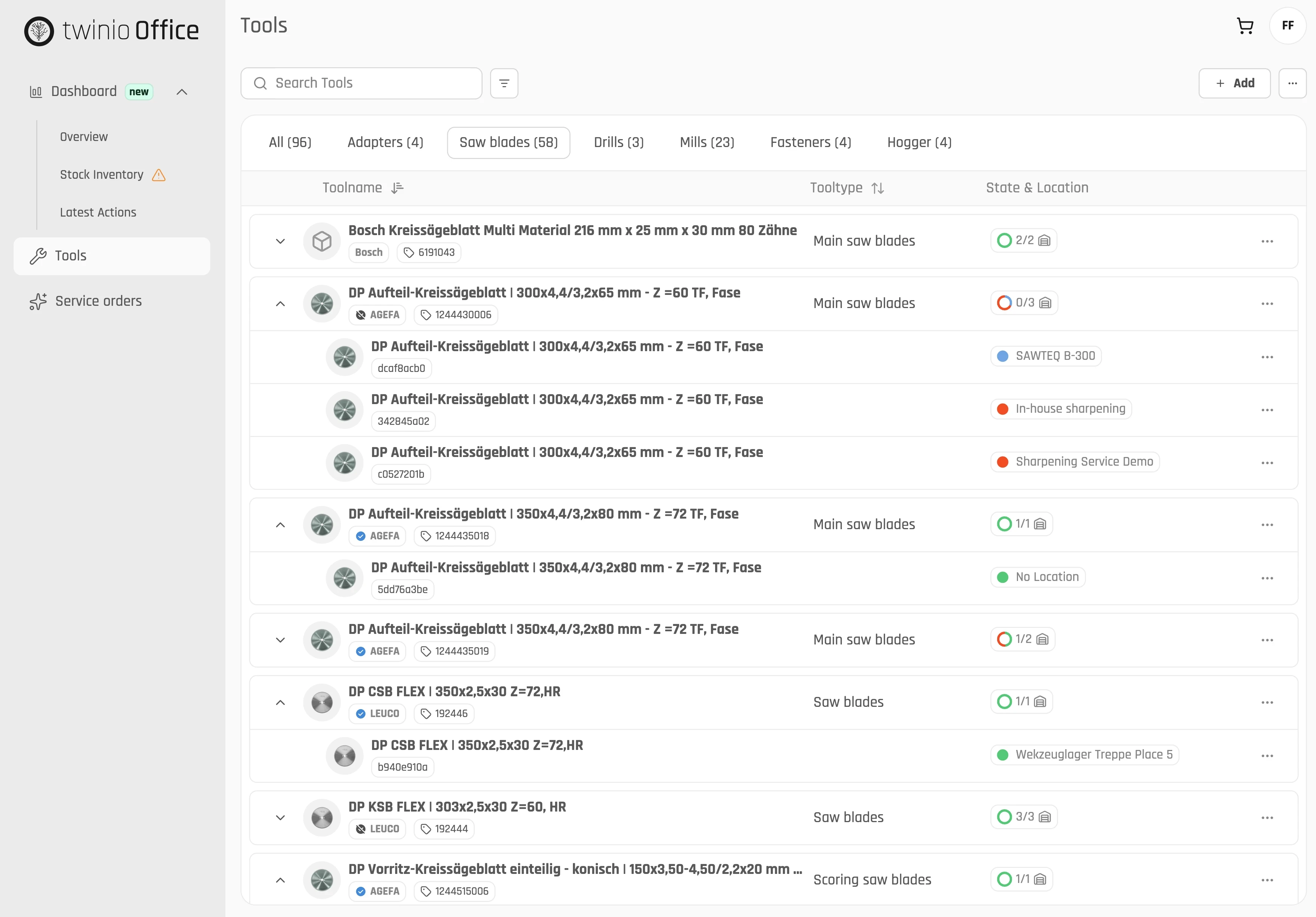Viewport: 1316px width, 917px height.
Task: Collapse the DP Aufteil 300x4,4 row group
Action: [x=280, y=304]
